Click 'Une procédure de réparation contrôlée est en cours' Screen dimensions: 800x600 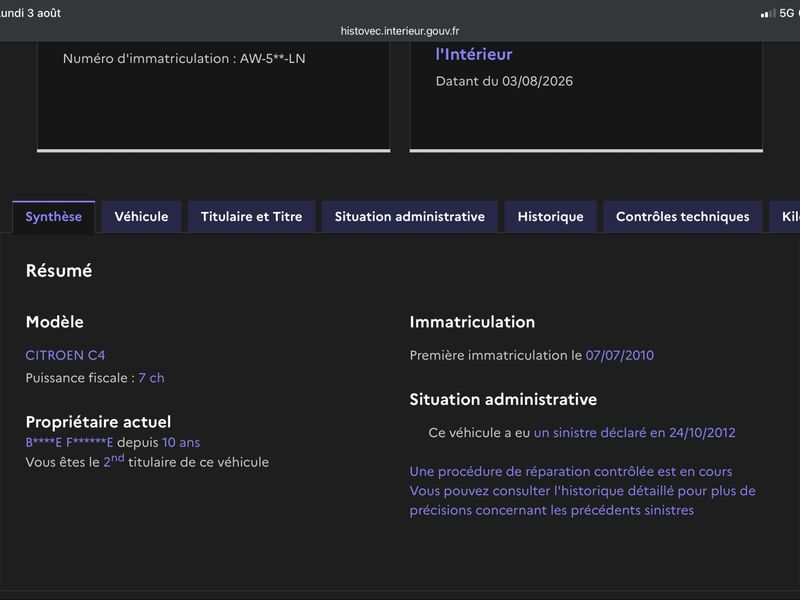(x=571, y=471)
